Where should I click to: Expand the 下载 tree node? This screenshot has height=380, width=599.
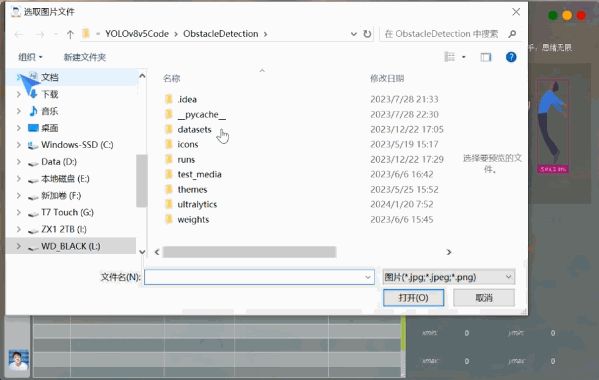point(19,94)
